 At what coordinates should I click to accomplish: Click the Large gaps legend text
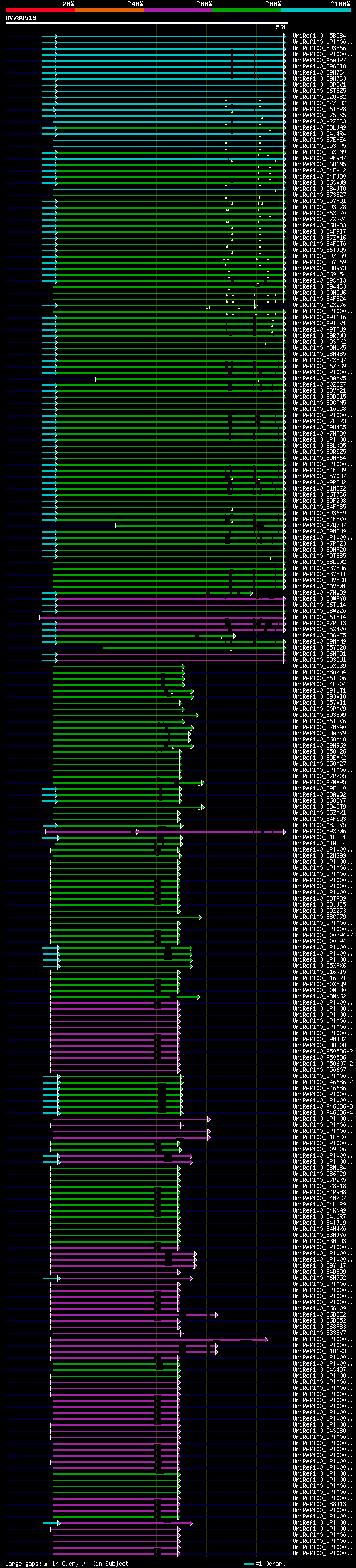click(24, 1563)
